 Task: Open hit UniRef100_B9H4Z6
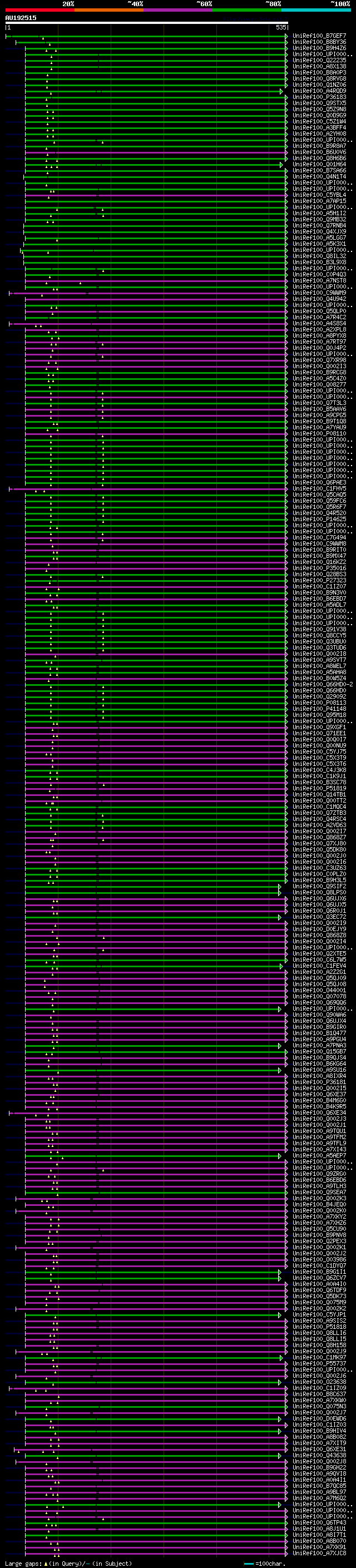pos(319,48)
